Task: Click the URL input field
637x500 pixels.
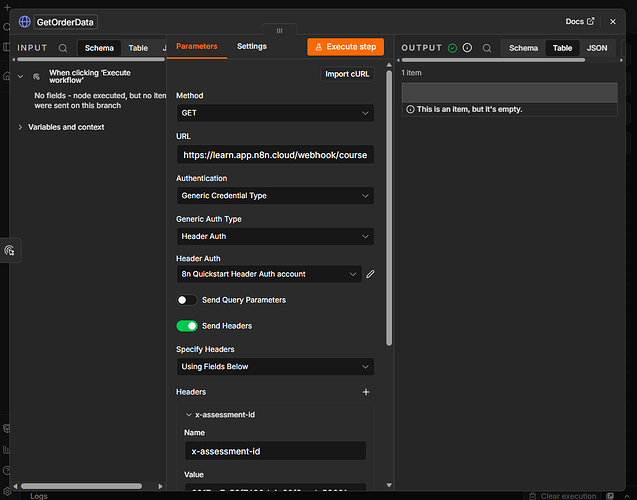Action: 275,155
